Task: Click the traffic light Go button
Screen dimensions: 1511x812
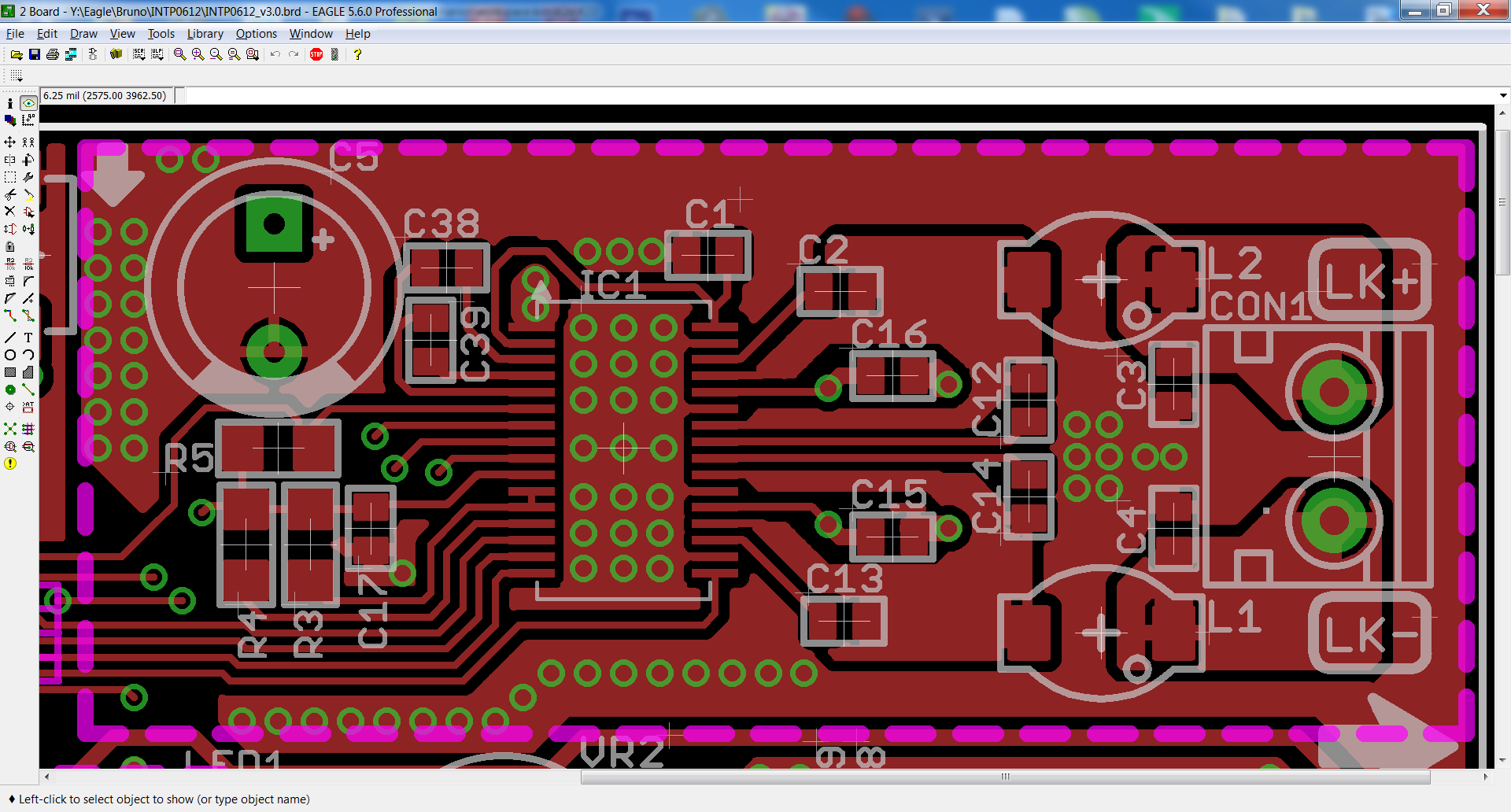Action: point(334,54)
